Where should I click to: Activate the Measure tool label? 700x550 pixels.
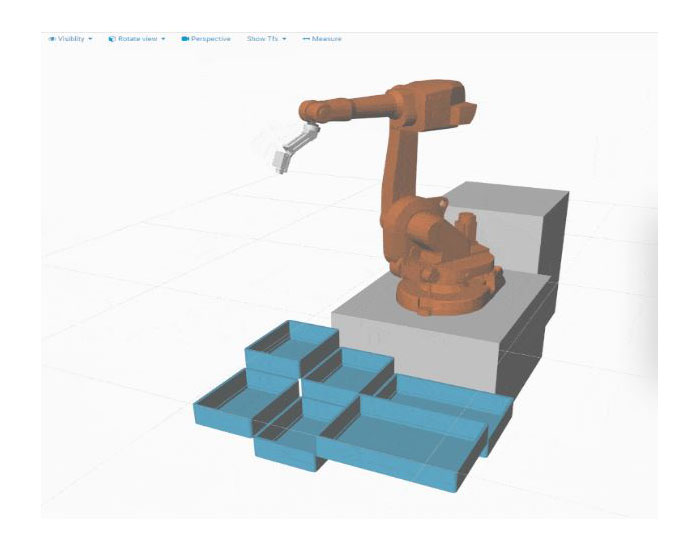(326, 39)
